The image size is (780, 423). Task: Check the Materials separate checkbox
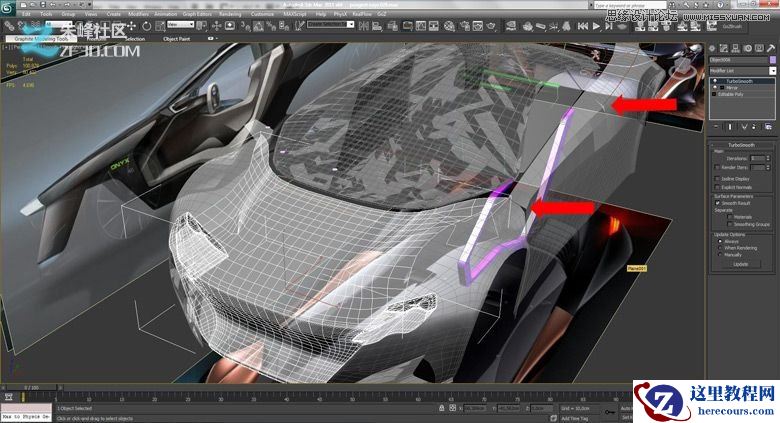coord(730,217)
